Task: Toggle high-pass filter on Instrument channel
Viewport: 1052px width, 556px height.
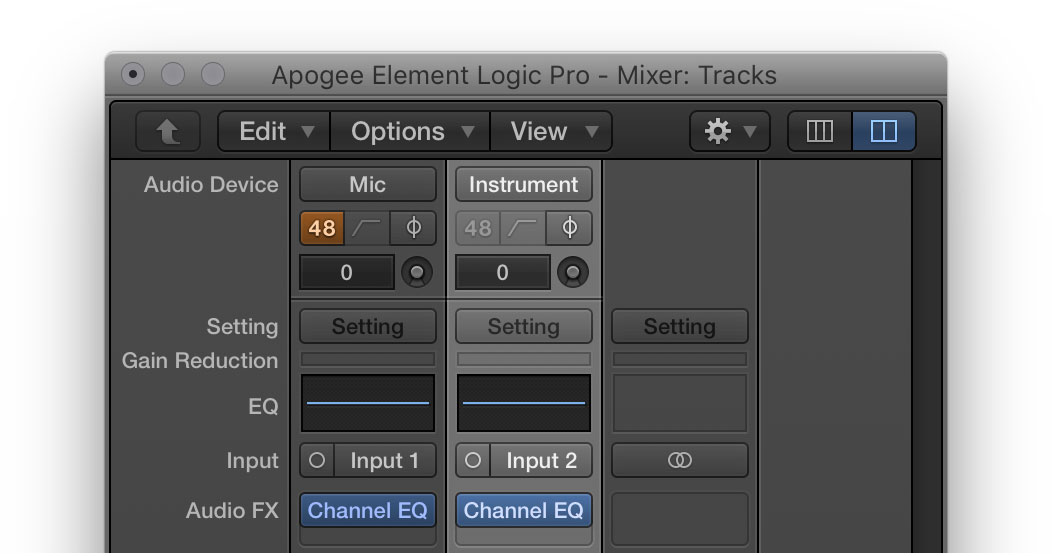Action: (x=523, y=228)
